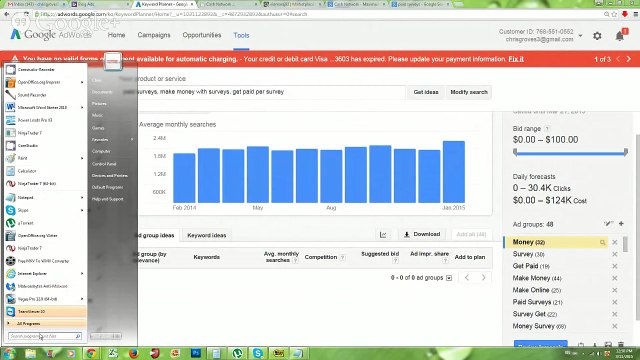Click Photoshop icon on the taskbar

pyautogui.click(x=196, y=353)
